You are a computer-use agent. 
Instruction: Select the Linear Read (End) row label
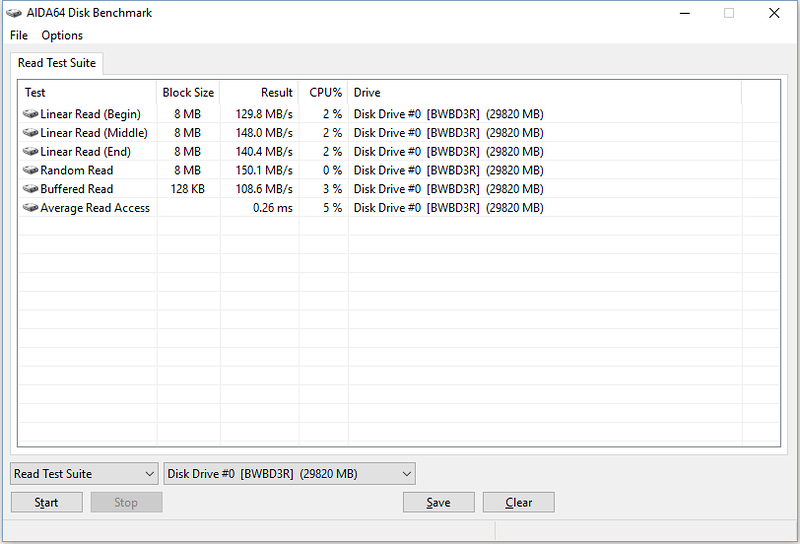click(86, 152)
